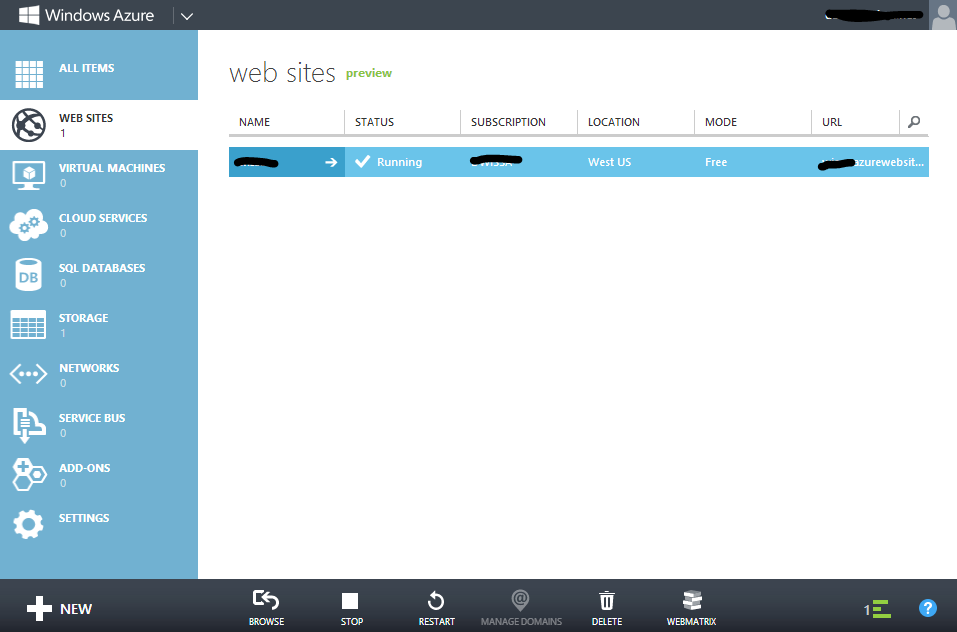Open the notifications list icon showing 1
The height and width of the screenshot is (632, 957).
tap(877, 609)
